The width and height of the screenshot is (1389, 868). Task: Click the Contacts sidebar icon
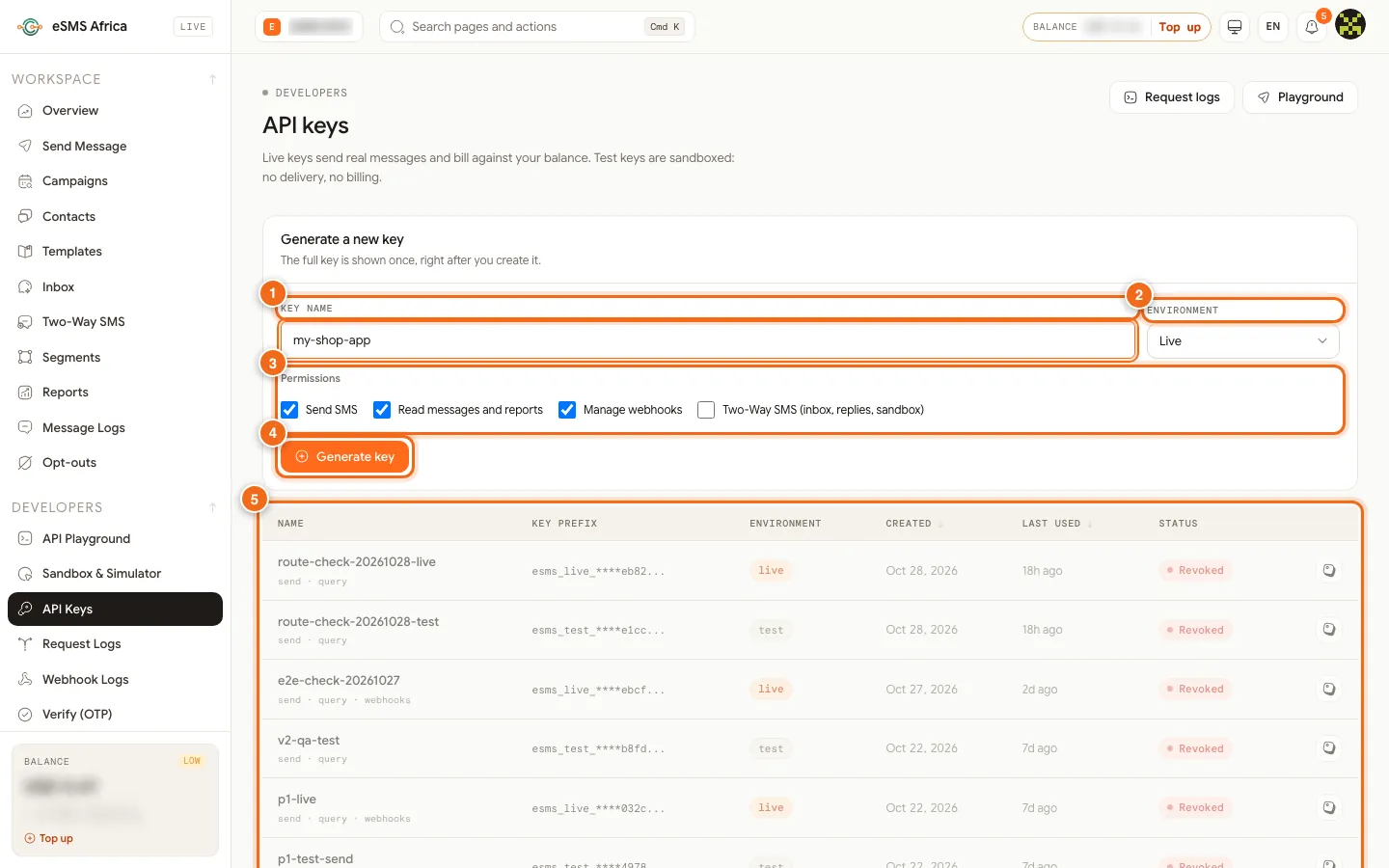pos(25,216)
